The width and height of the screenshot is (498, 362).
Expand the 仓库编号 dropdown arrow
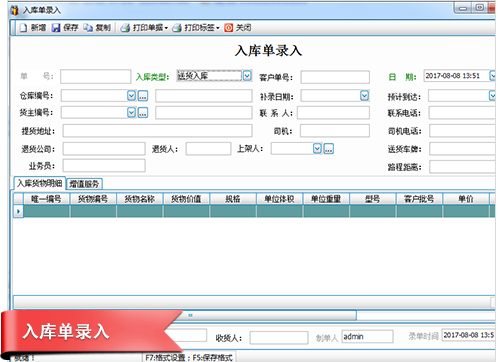[132, 96]
